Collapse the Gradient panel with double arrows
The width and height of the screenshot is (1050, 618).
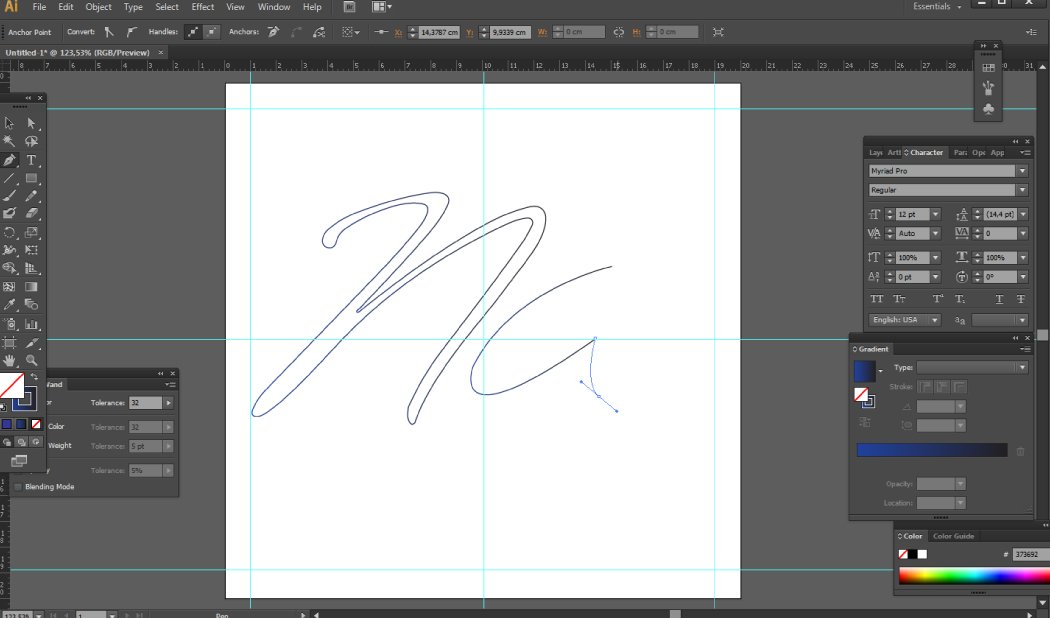(x=1015, y=338)
